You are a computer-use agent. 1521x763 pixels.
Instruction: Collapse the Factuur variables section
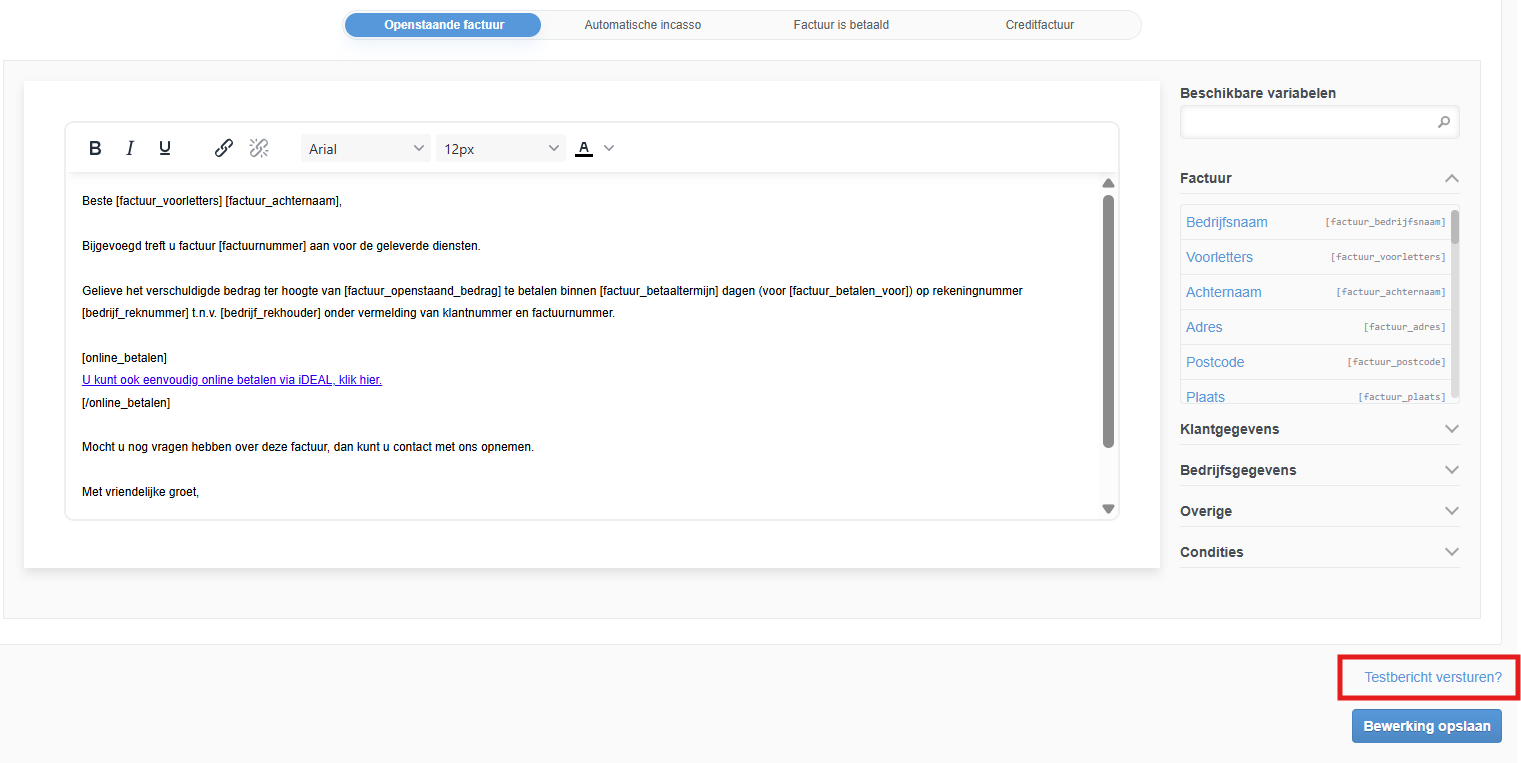coord(1451,178)
